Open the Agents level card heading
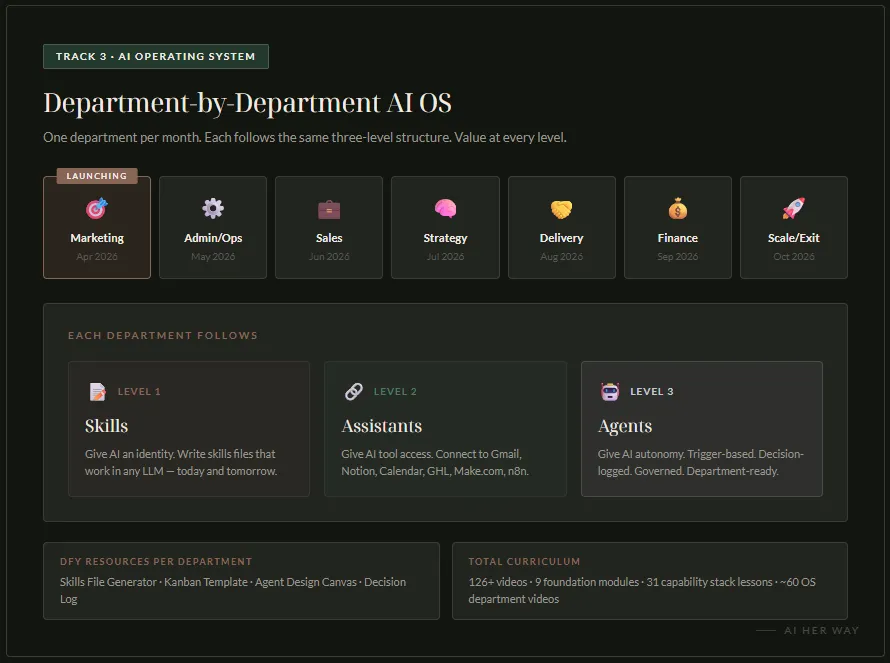 [x=625, y=426]
